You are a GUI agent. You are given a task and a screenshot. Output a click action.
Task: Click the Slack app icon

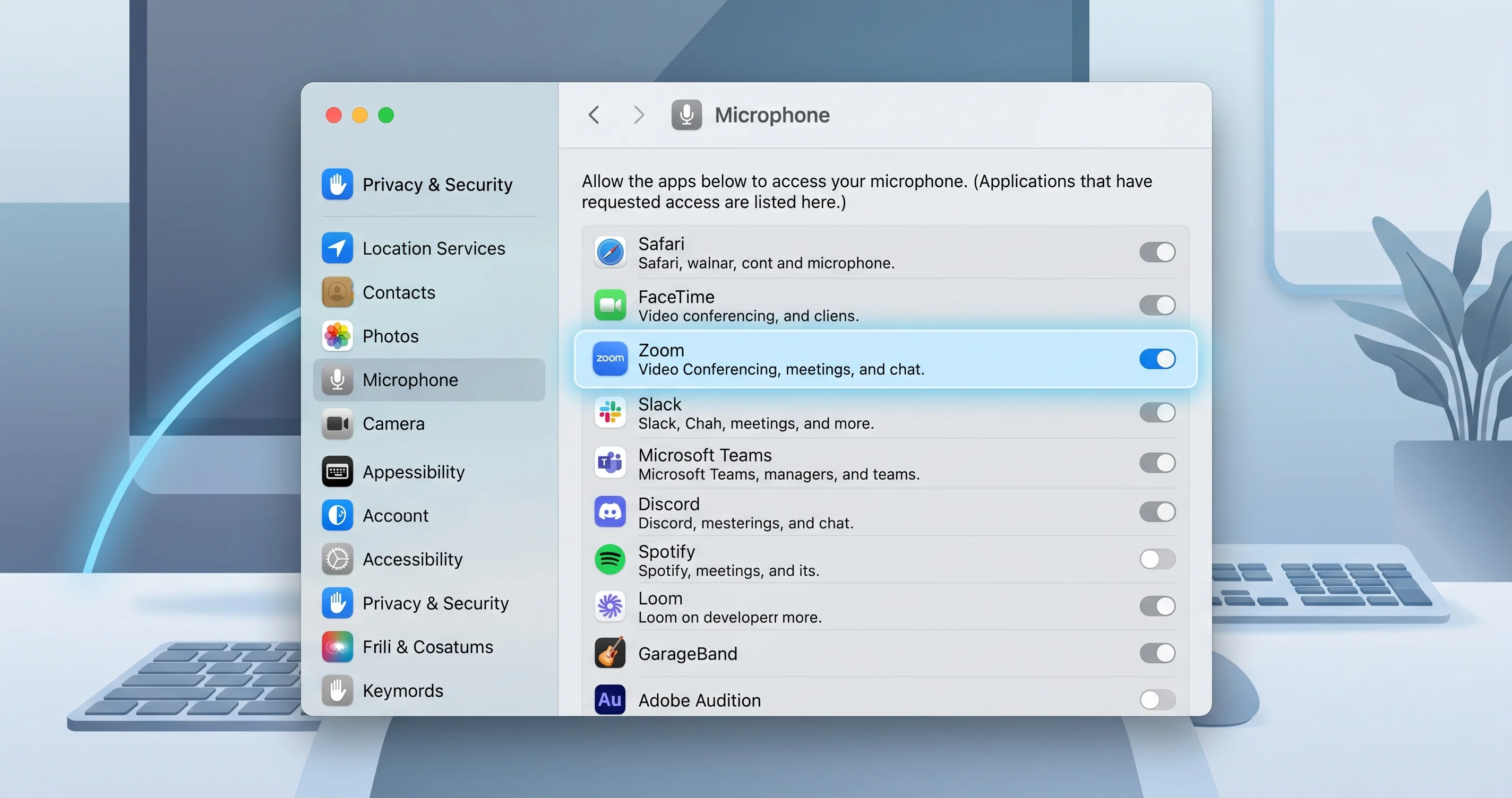(x=610, y=412)
